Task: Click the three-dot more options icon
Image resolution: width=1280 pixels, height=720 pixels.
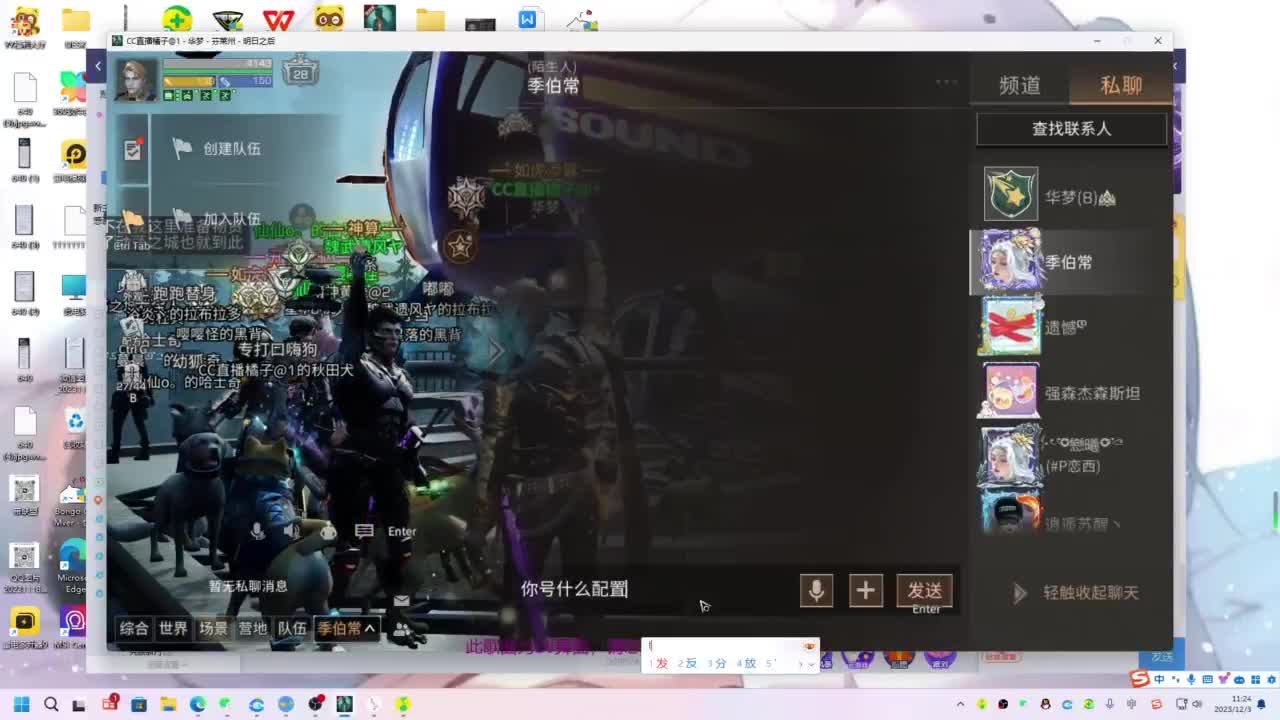Action: pos(946,82)
